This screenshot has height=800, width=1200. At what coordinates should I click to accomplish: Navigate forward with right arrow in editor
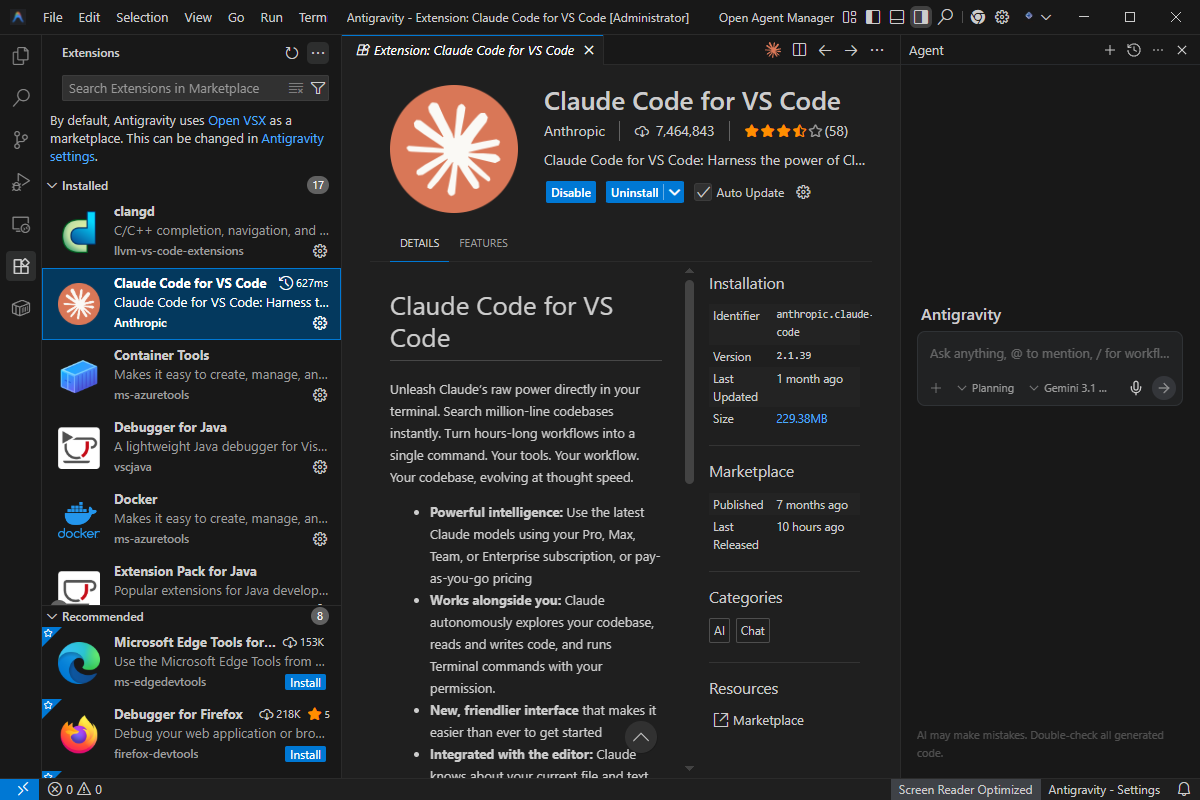coord(851,50)
